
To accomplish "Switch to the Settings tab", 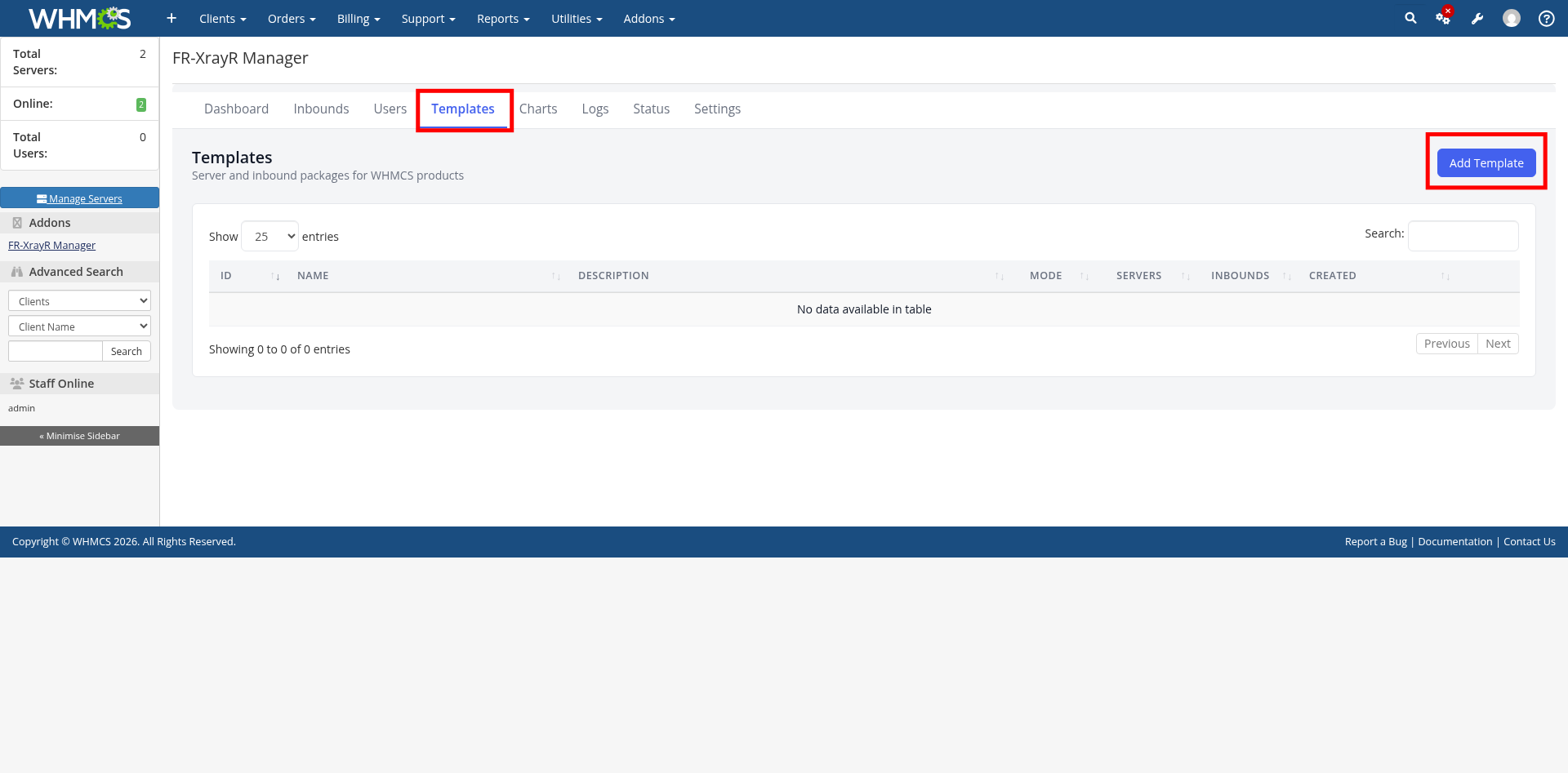I will [717, 109].
